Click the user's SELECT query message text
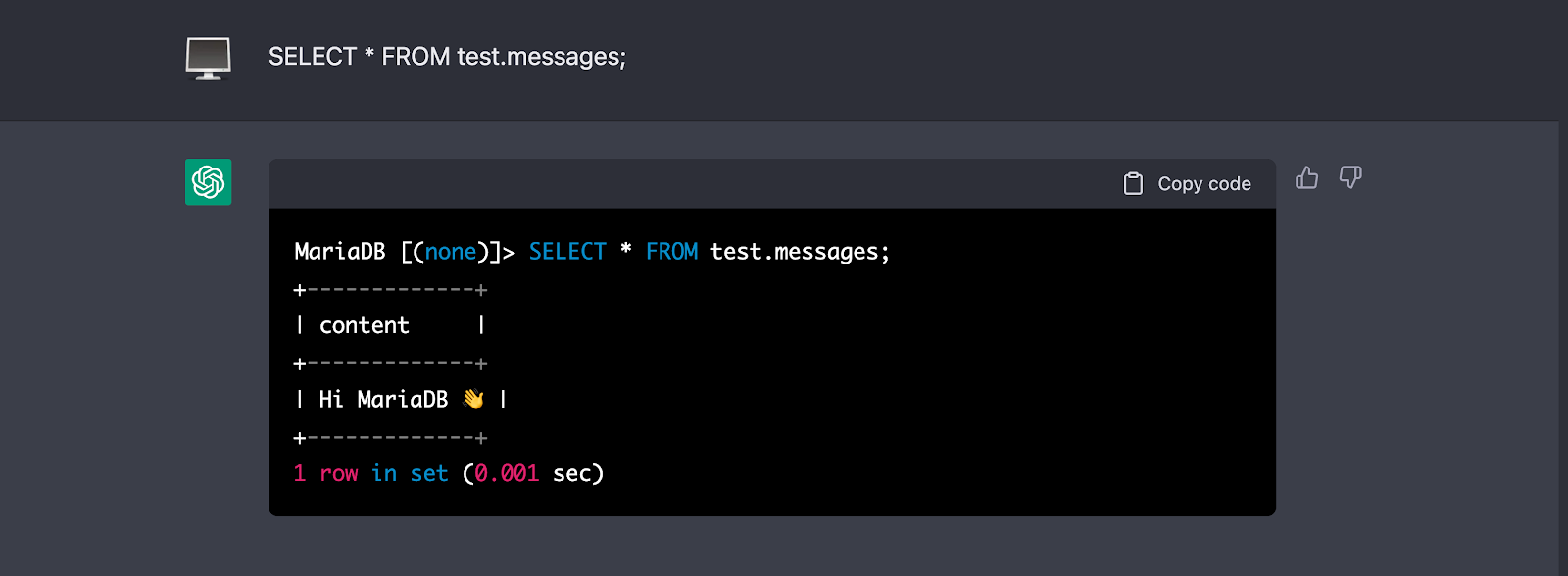Viewport: 1568px width, 576px height. pos(447,57)
